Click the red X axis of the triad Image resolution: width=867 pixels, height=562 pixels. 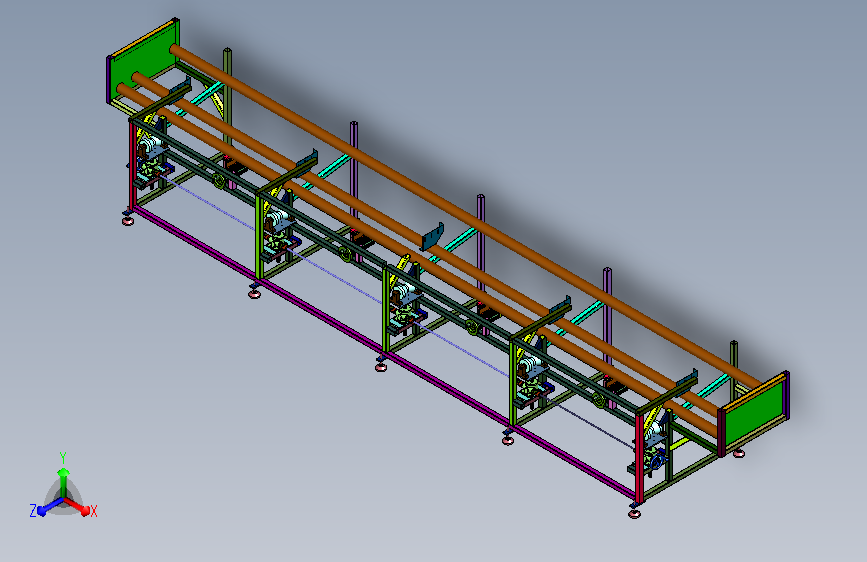point(77,505)
